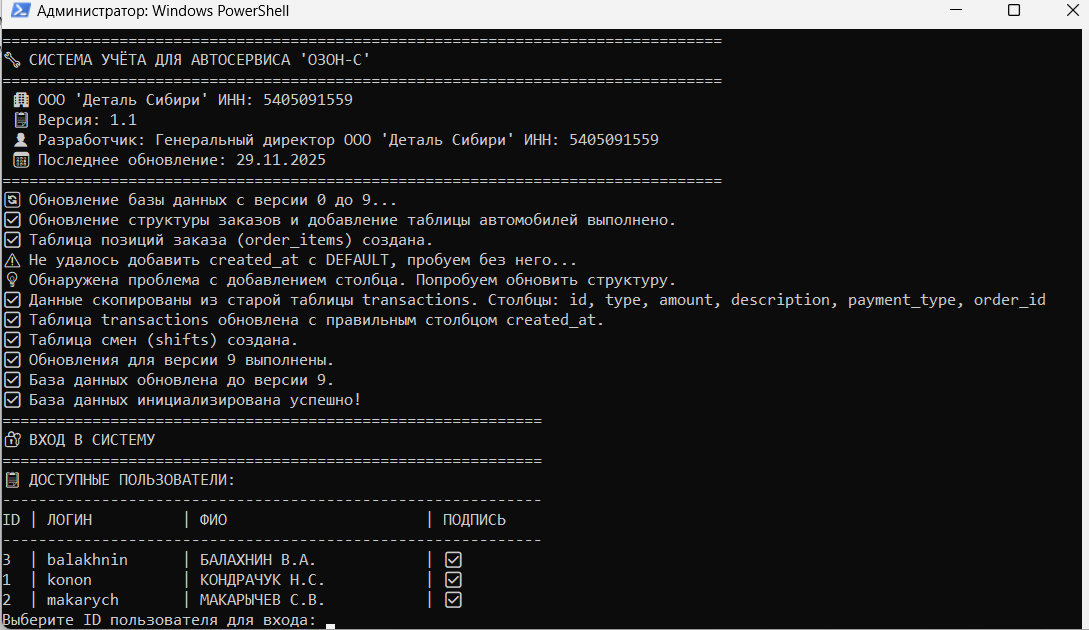Click the login 'balakhnin' in the table
The width and height of the screenshot is (1089, 630).
pos(88,560)
